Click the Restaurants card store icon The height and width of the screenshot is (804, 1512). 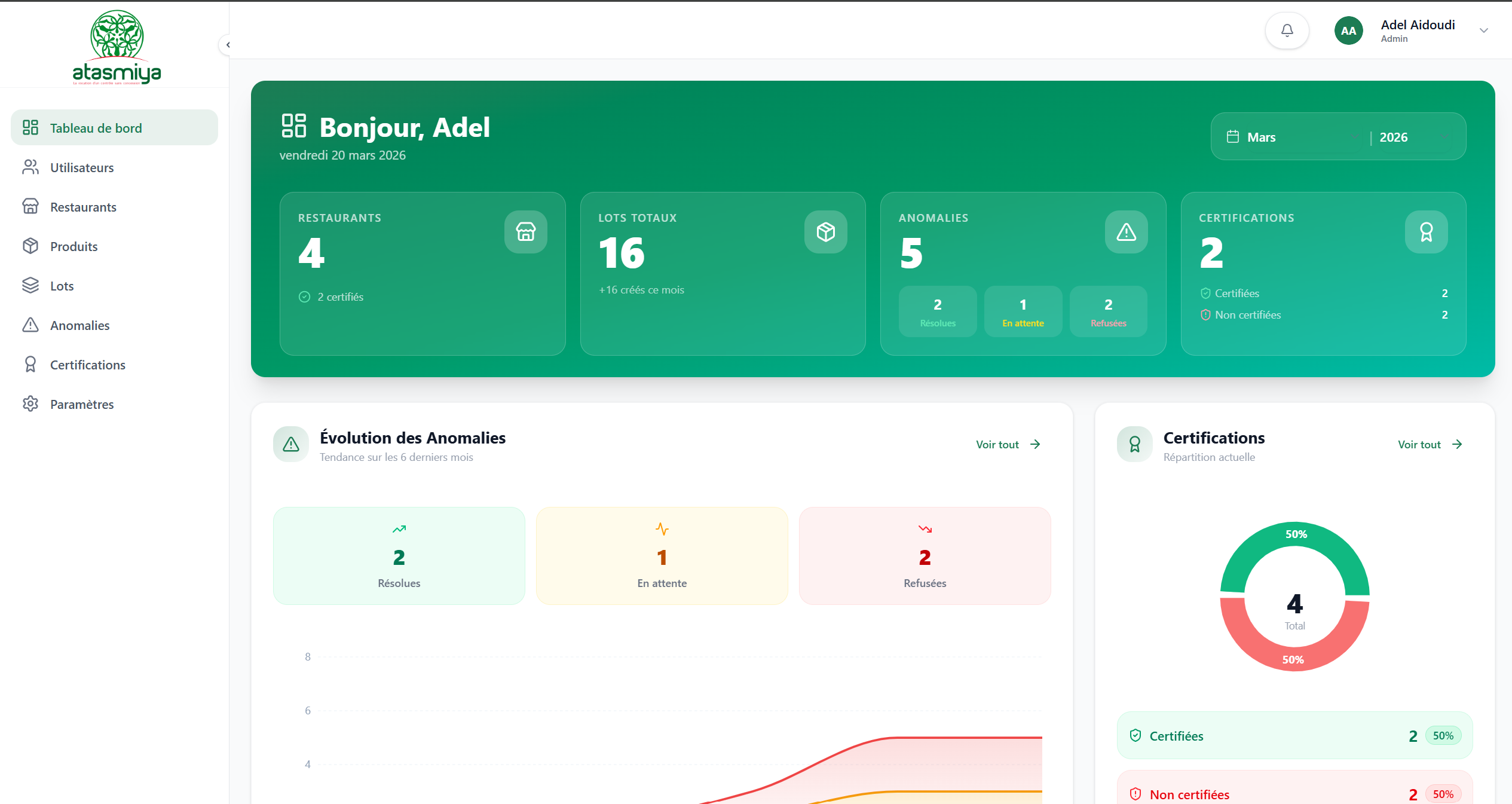pyautogui.click(x=525, y=232)
